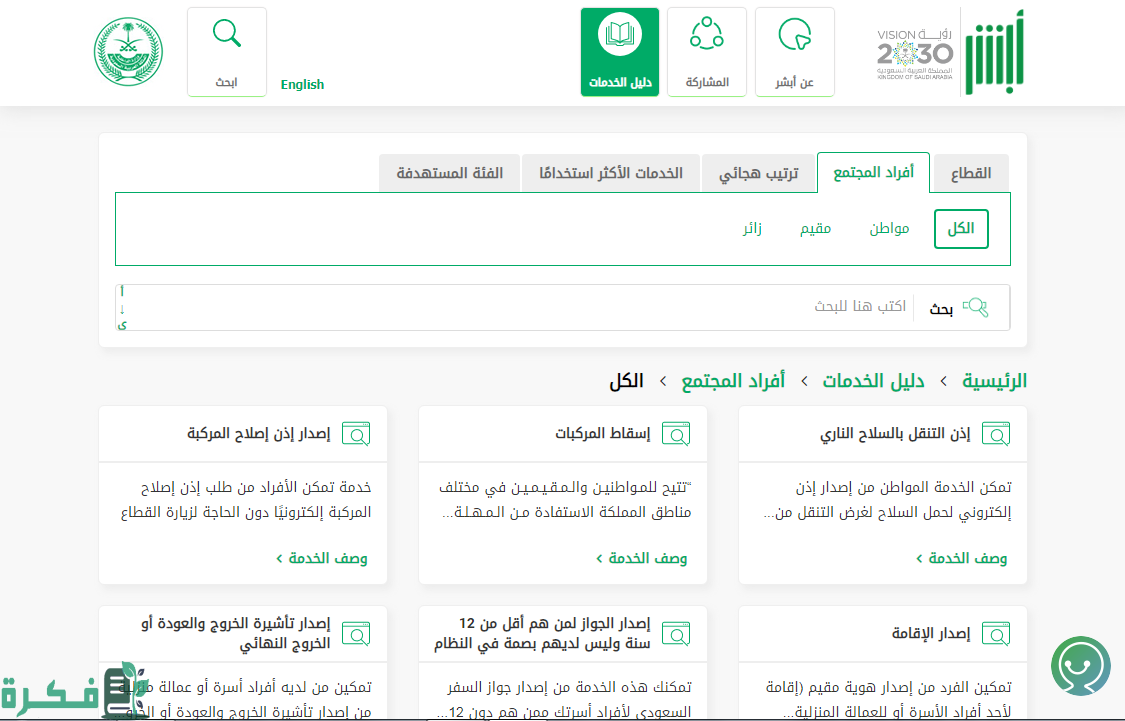This screenshot has height=721, width=1125.
Task: Click icon beside إسقاط المركبات service
Action: click(x=676, y=434)
